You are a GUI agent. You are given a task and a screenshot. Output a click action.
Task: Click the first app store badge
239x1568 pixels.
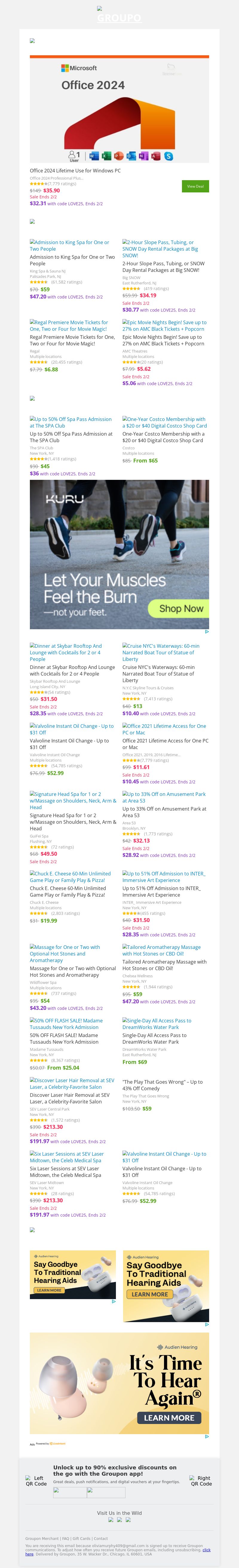coord(69,1492)
